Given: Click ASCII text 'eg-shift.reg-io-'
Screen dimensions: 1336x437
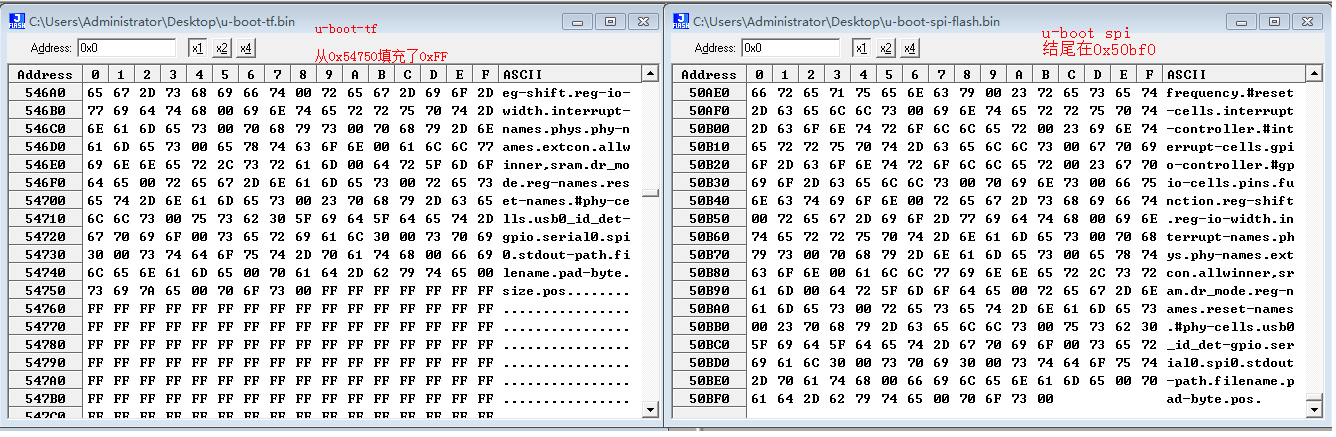Looking at the screenshot, I should (566, 92).
